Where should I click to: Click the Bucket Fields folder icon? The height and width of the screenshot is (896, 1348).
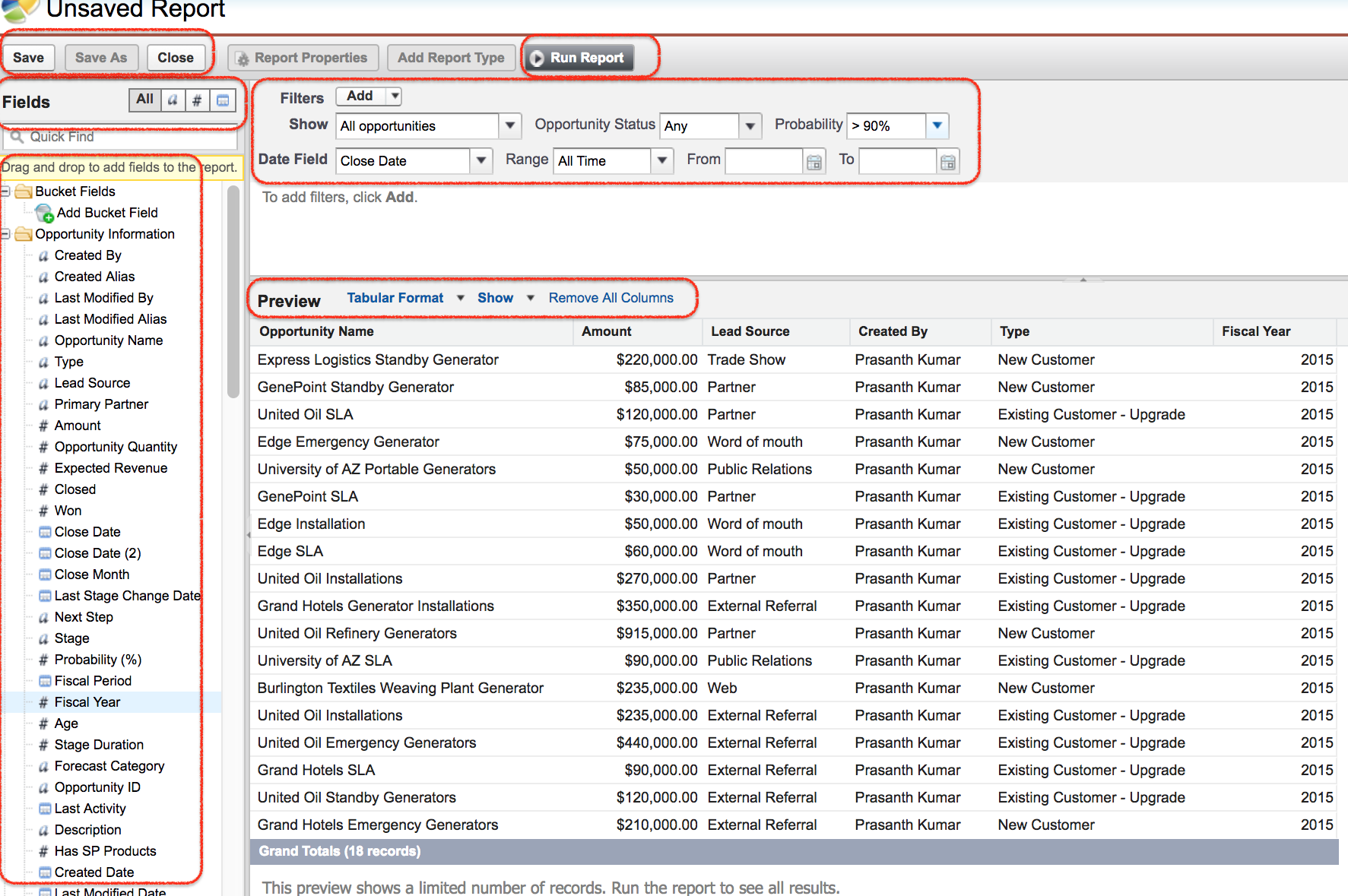[24, 192]
